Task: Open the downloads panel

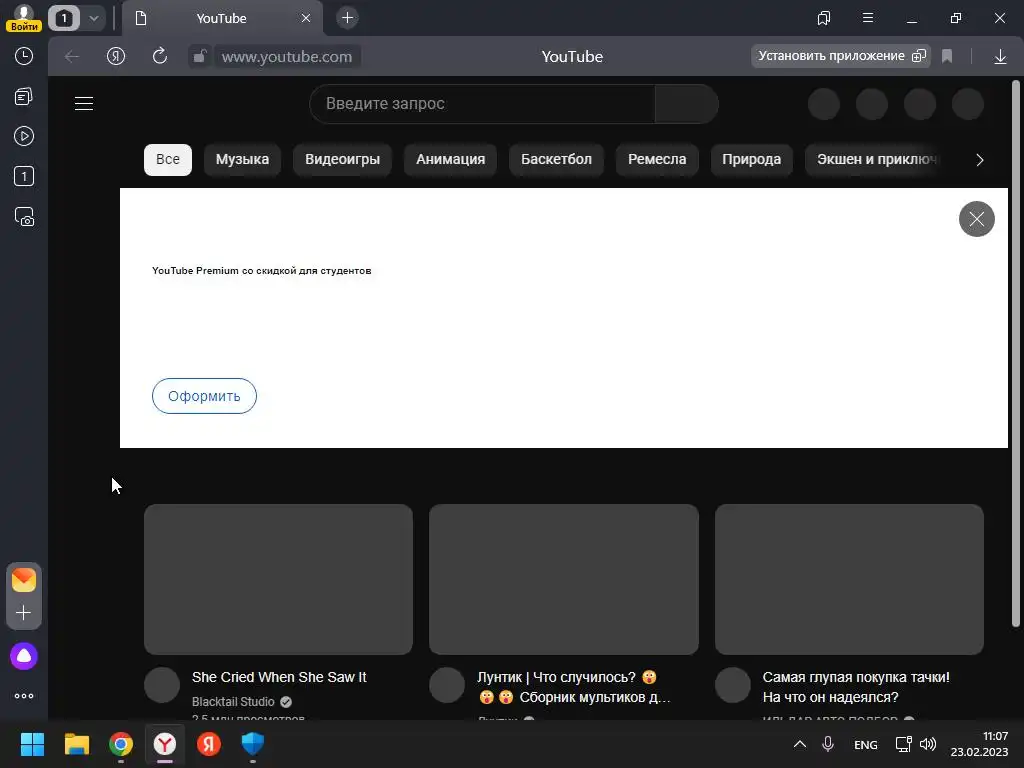Action: [x=1000, y=57]
